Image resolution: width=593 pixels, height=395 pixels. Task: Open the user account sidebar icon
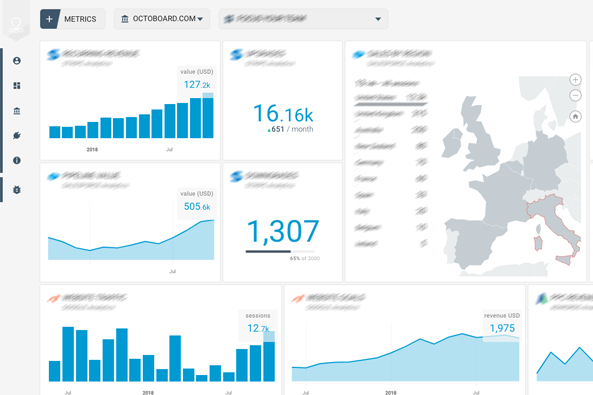coord(17,61)
